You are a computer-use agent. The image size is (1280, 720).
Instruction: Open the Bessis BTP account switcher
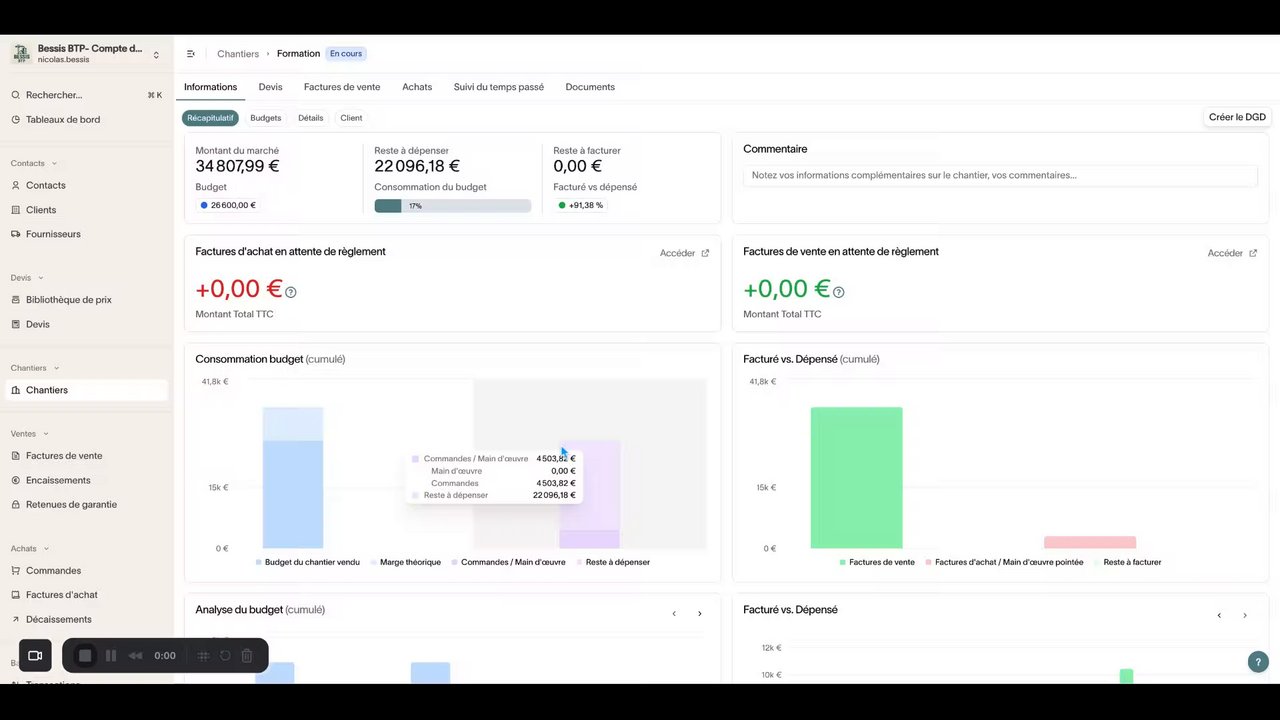pos(87,54)
